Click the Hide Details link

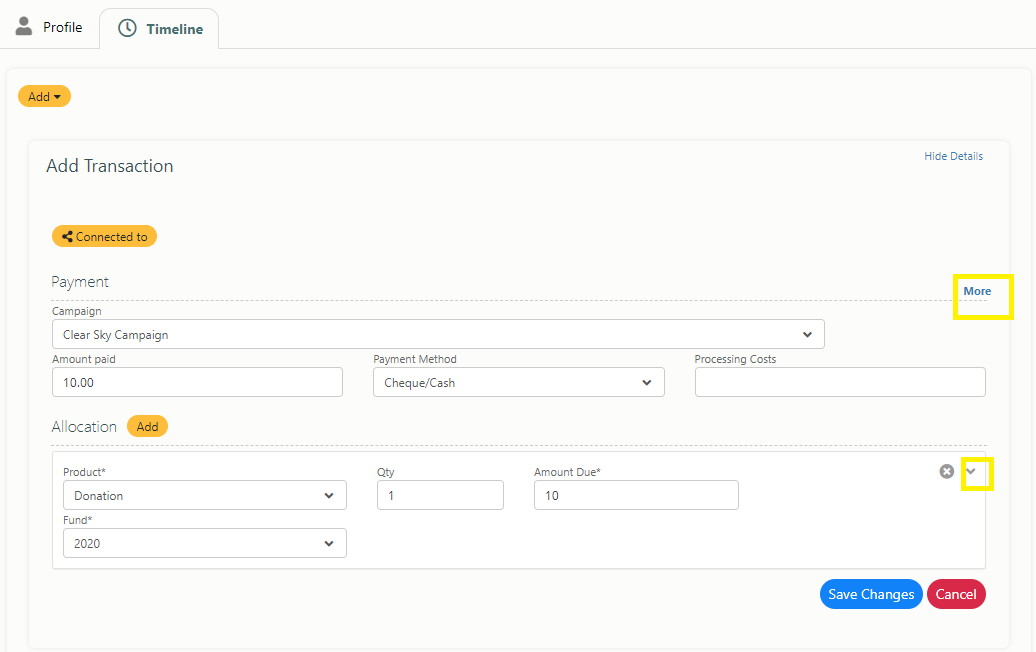[x=953, y=156]
